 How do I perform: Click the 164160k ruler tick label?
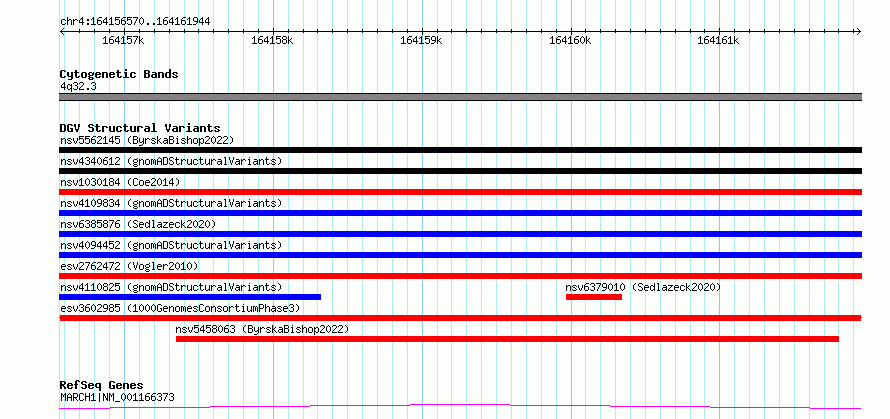(x=570, y=40)
